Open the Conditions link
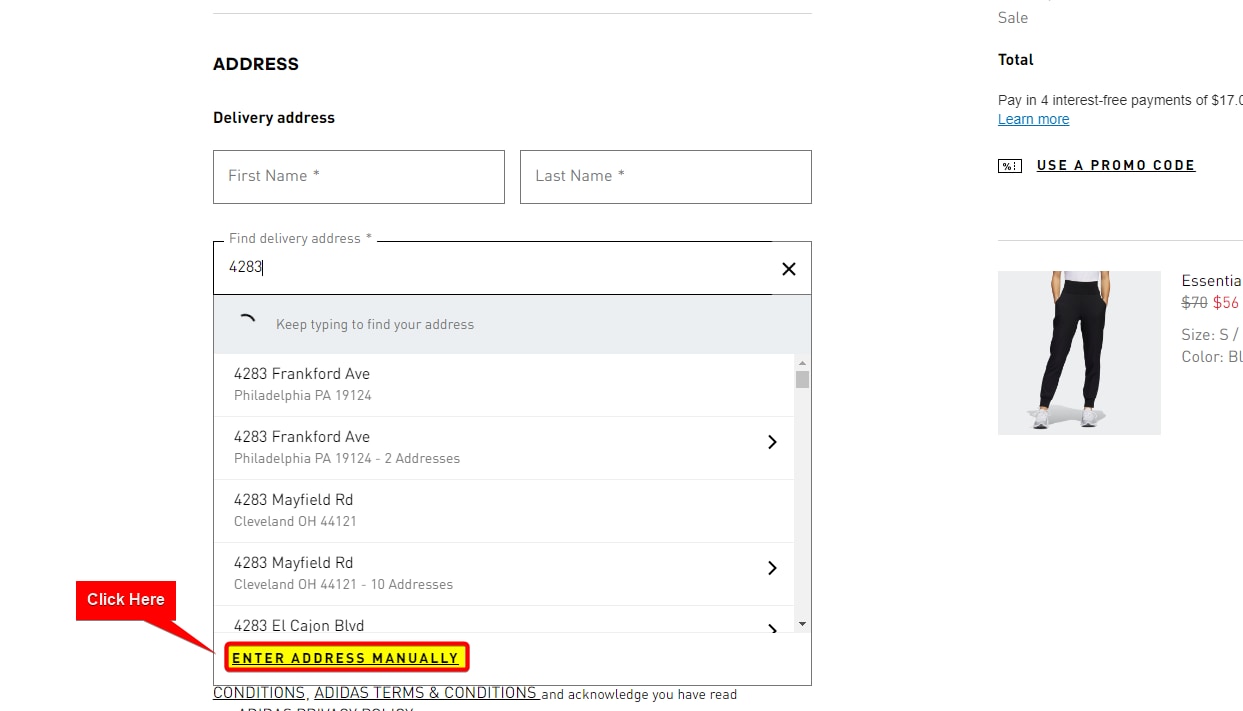Image resolution: width=1243 pixels, height=711 pixels. pyautogui.click(x=259, y=693)
